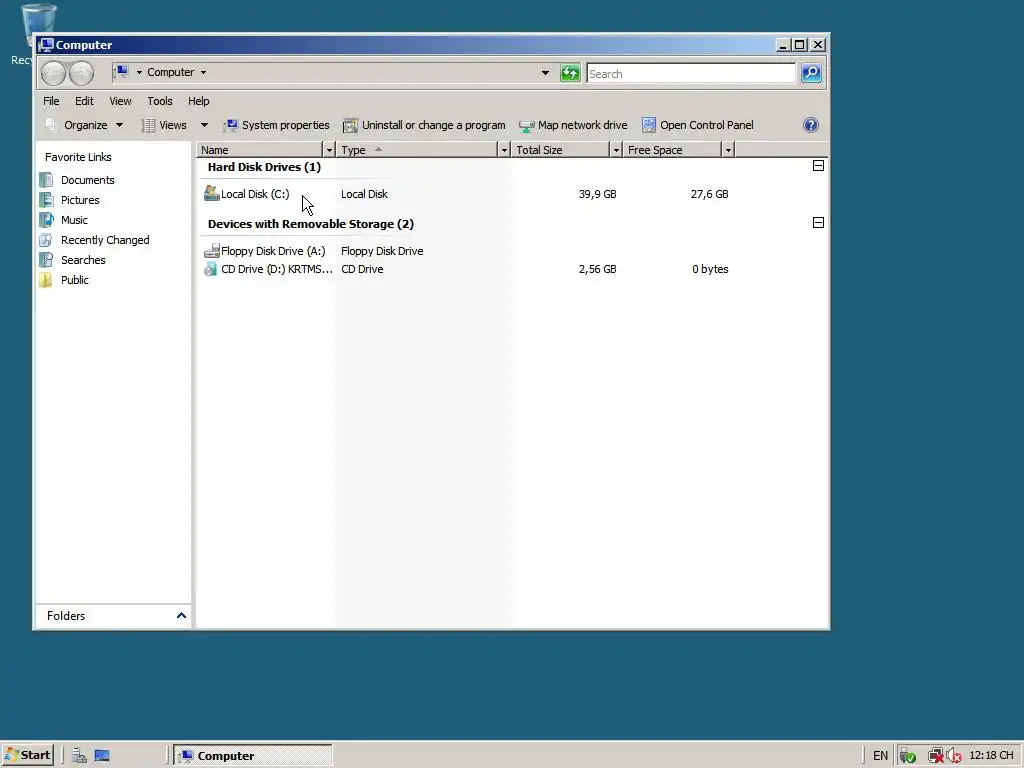This screenshot has width=1024, height=768.
Task: Click the EN language indicator
Action: tap(880, 756)
